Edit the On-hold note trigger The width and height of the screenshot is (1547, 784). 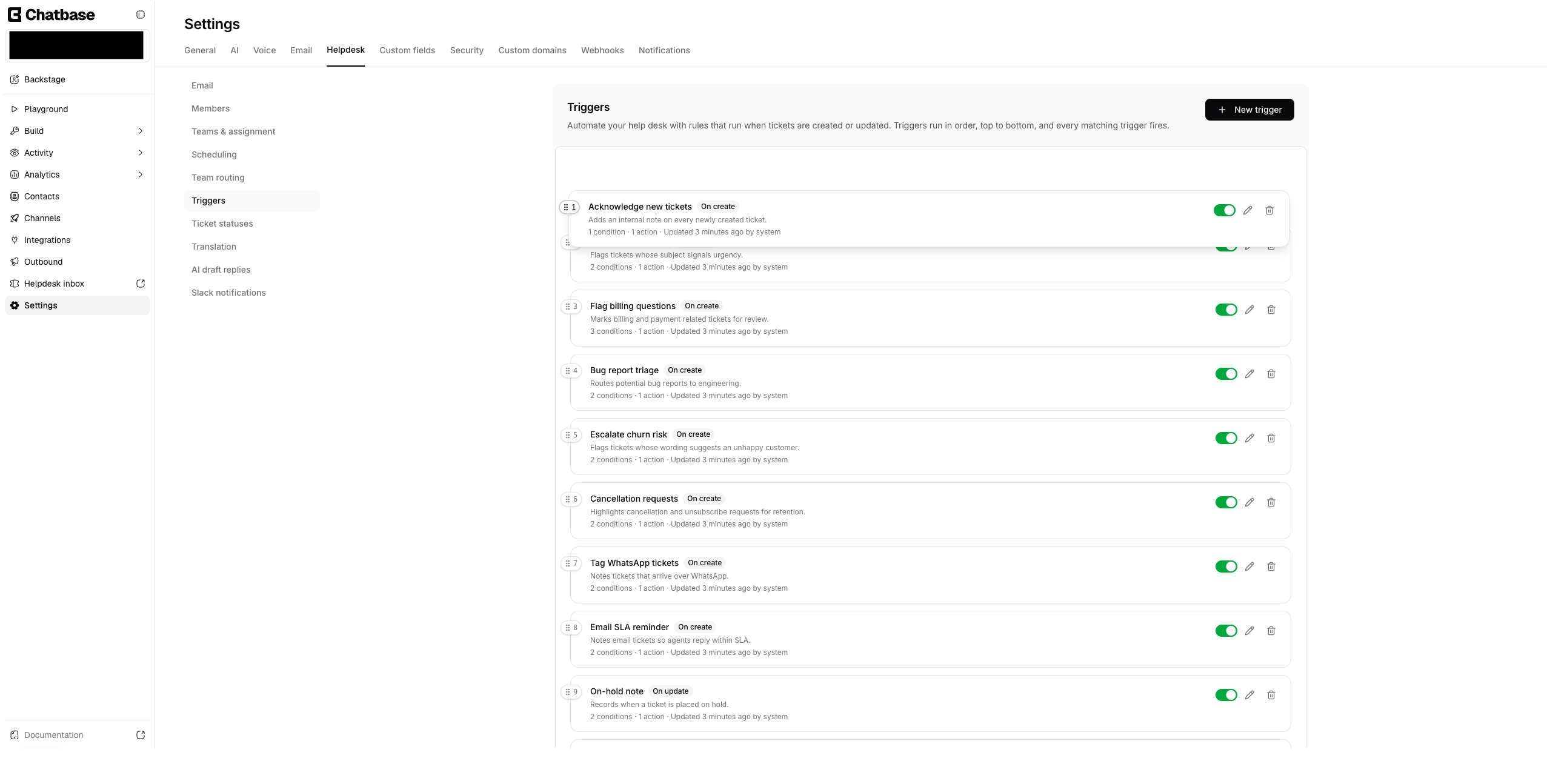pos(1249,695)
